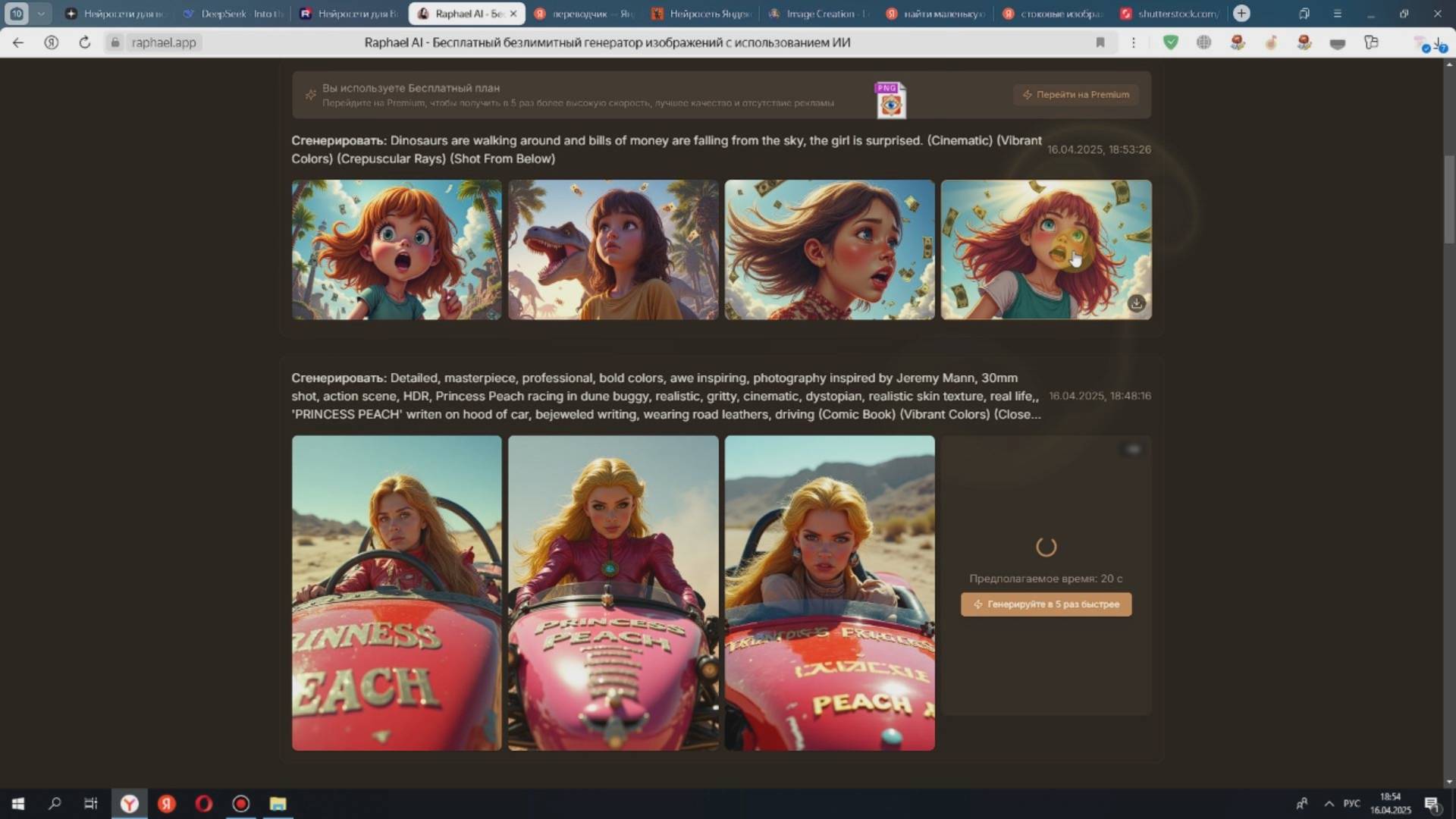This screenshot has height=819, width=1456.
Task: Open Task View on the taskbar
Action: point(91,804)
